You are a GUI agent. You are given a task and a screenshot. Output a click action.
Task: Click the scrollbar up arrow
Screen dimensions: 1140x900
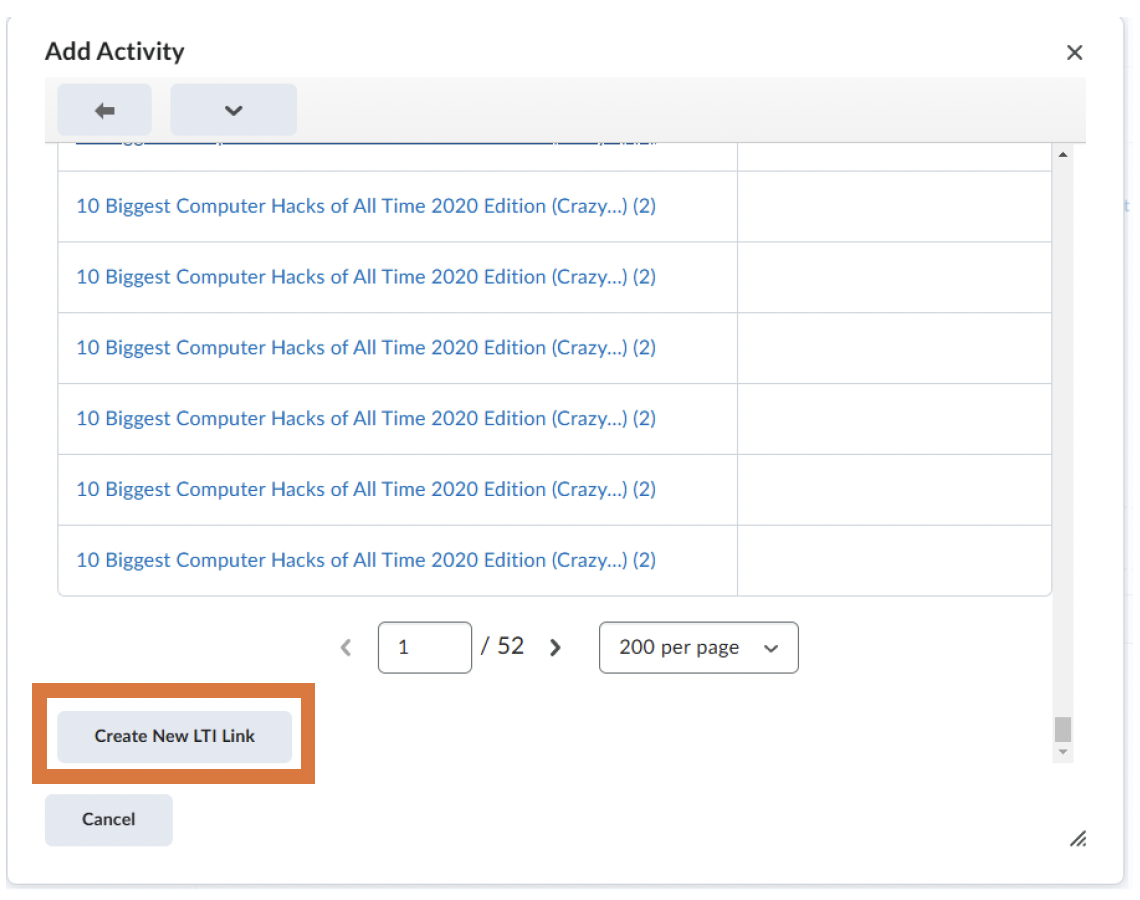tap(1062, 155)
